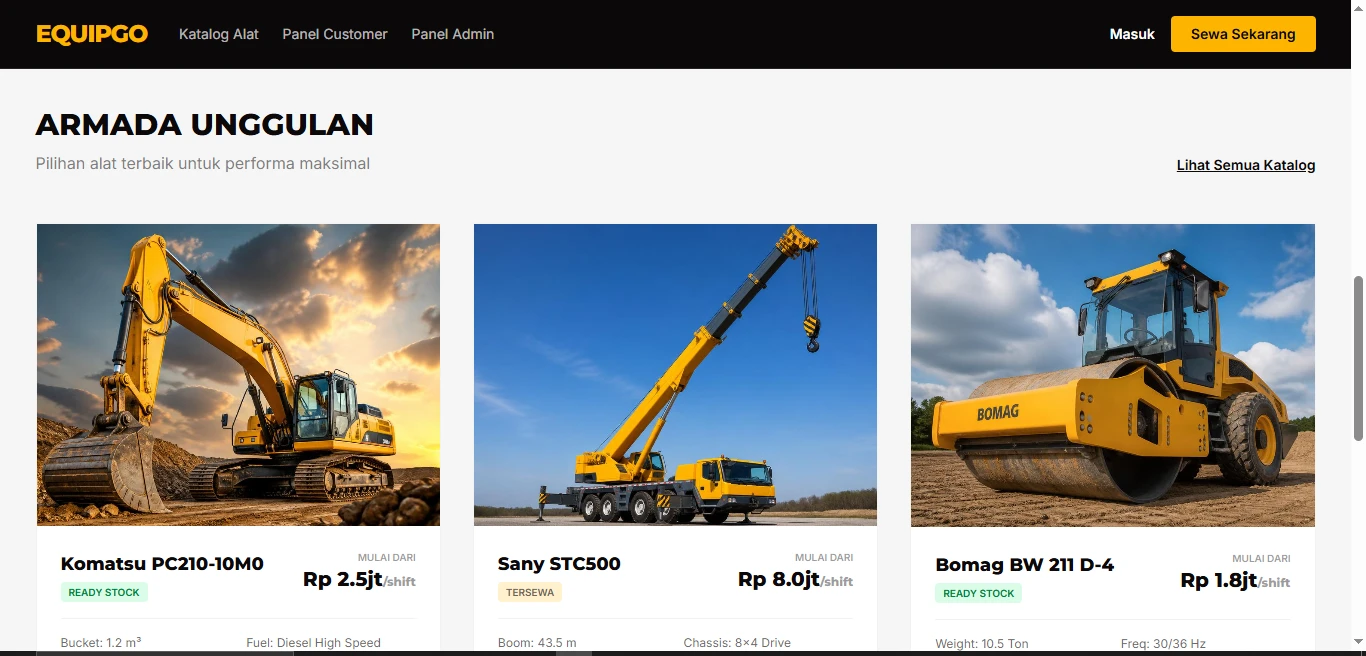Click the EQUIPGO logo
The width and height of the screenshot is (1366, 656).
[x=92, y=34]
